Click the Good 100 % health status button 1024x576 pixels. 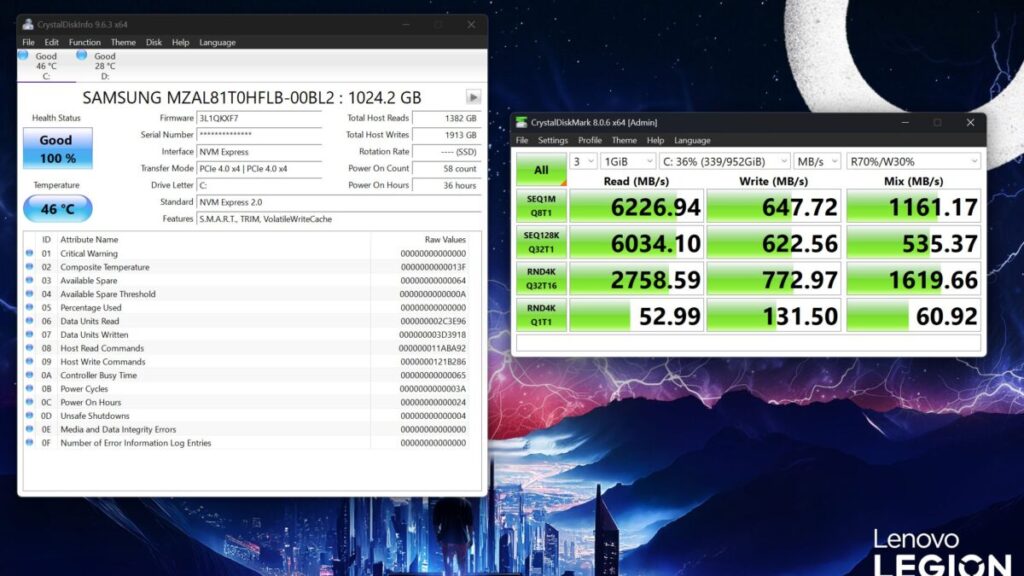click(57, 149)
